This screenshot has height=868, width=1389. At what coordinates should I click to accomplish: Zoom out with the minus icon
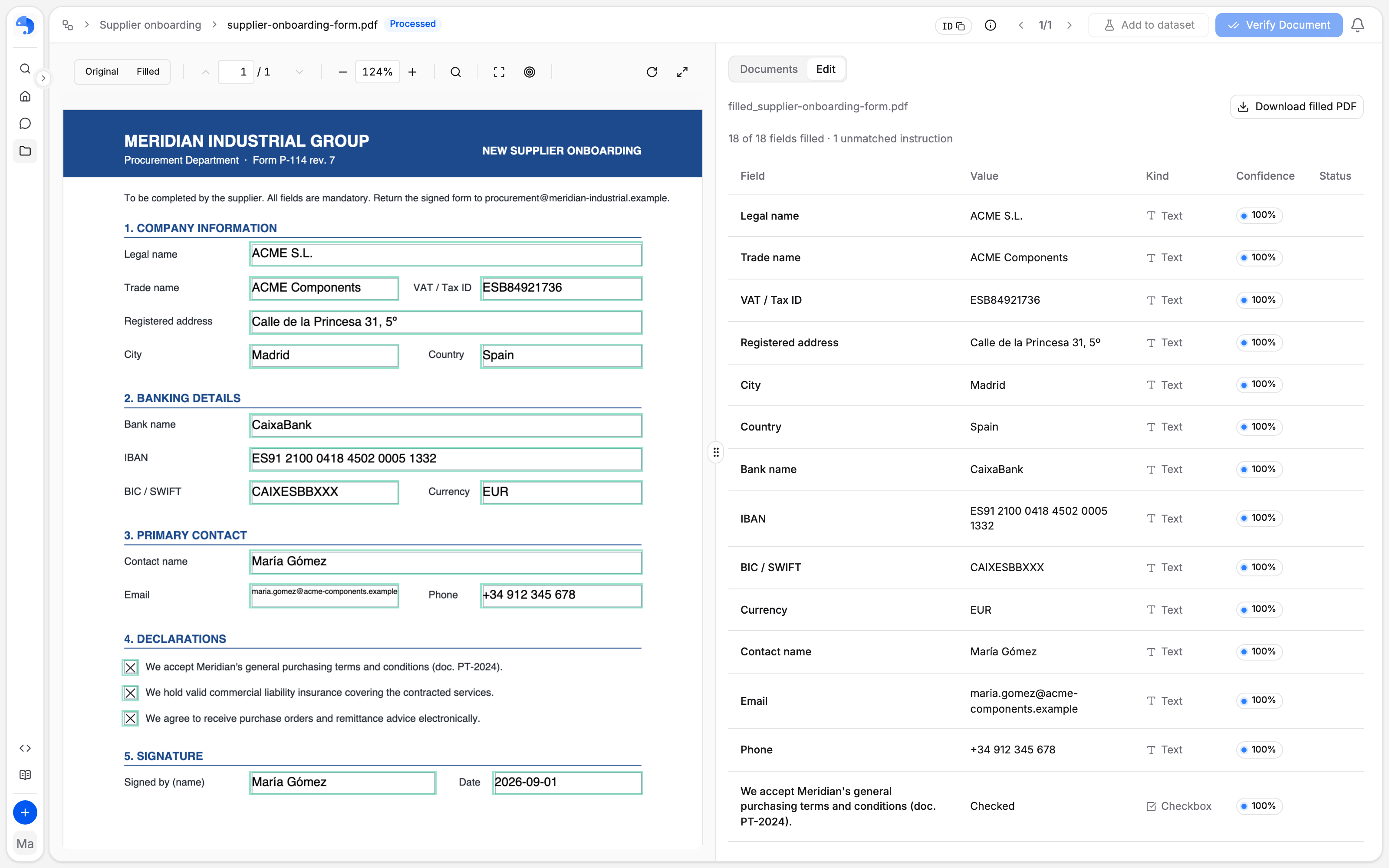[x=342, y=72]
